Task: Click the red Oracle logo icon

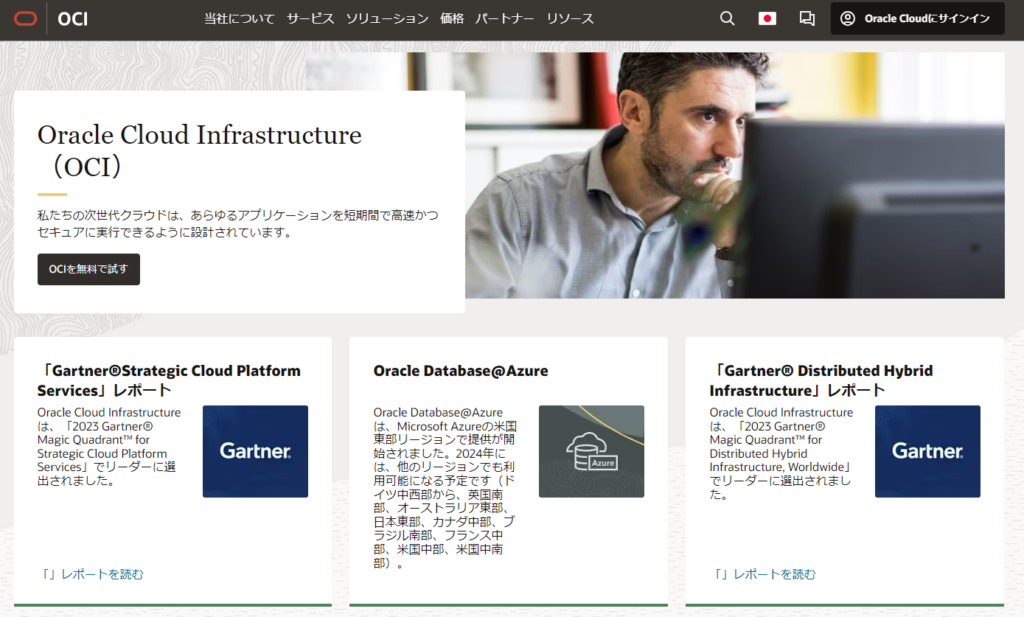Action: (25, 18)
